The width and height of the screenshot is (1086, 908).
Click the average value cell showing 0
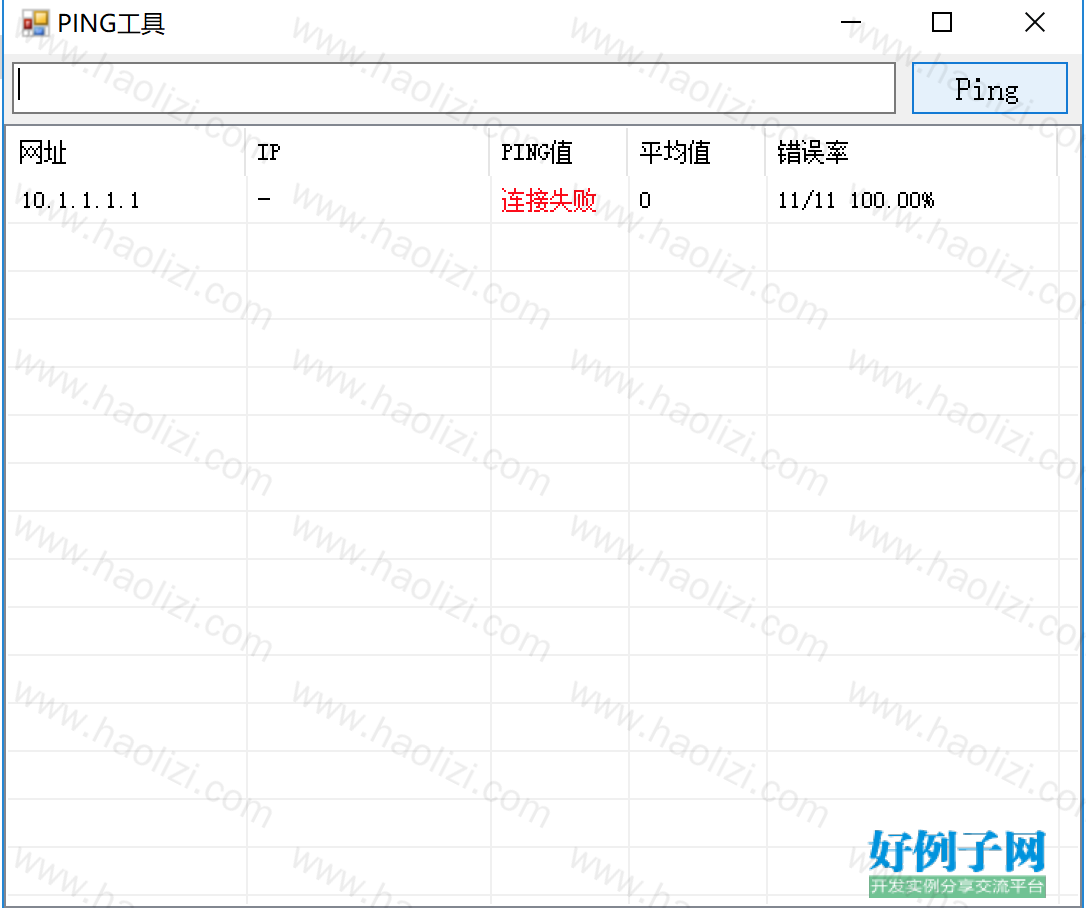click(x=645, y=200)
